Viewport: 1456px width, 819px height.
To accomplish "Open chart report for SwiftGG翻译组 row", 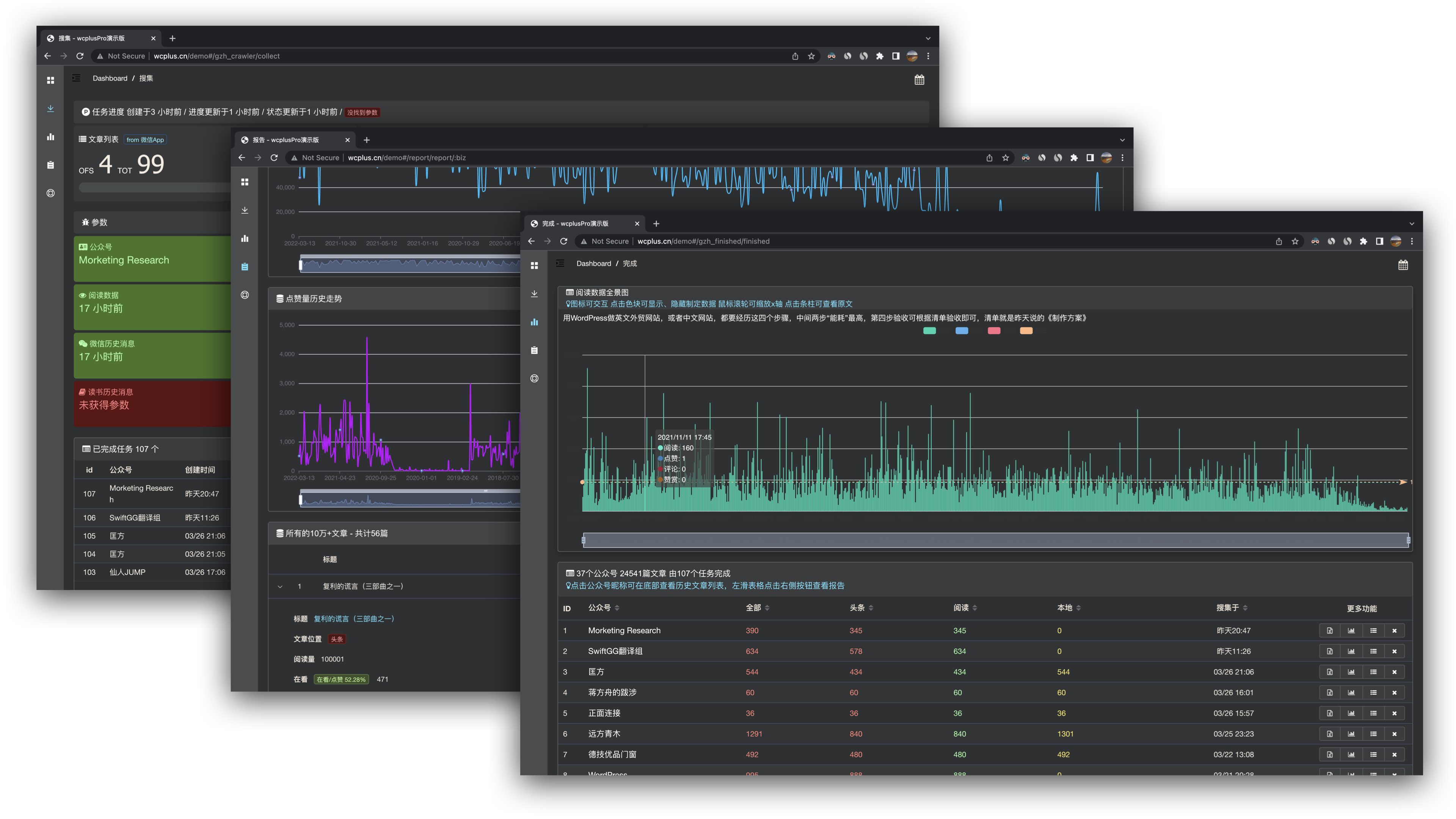I will [1351, 651].
